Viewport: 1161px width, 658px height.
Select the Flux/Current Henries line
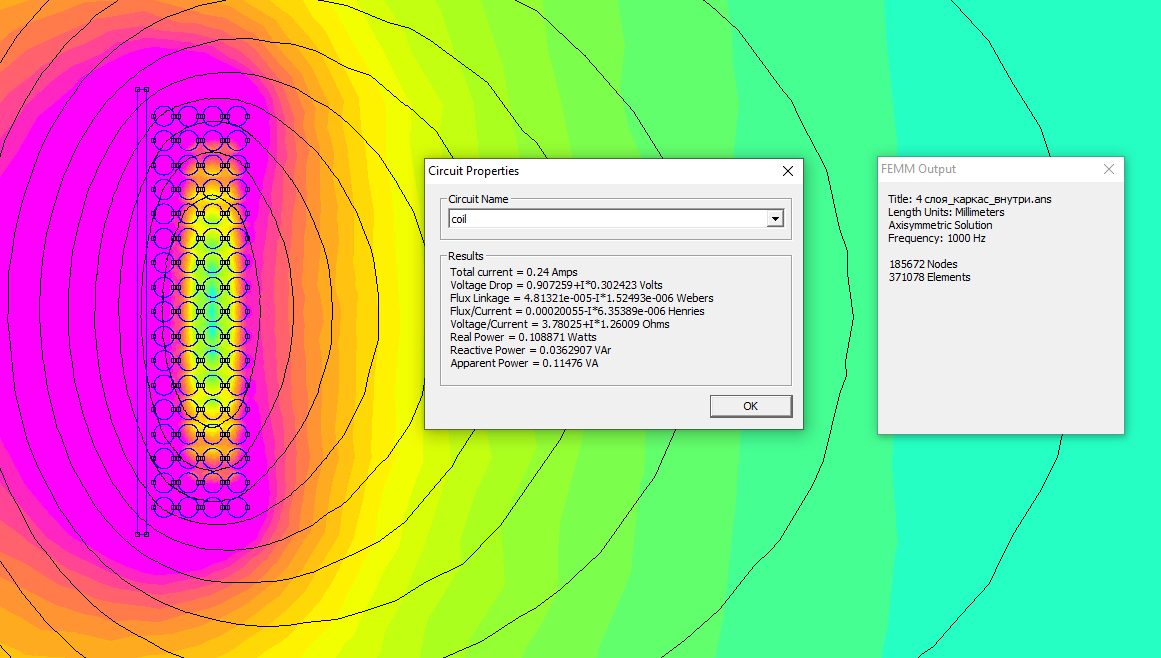click(578, 311)
